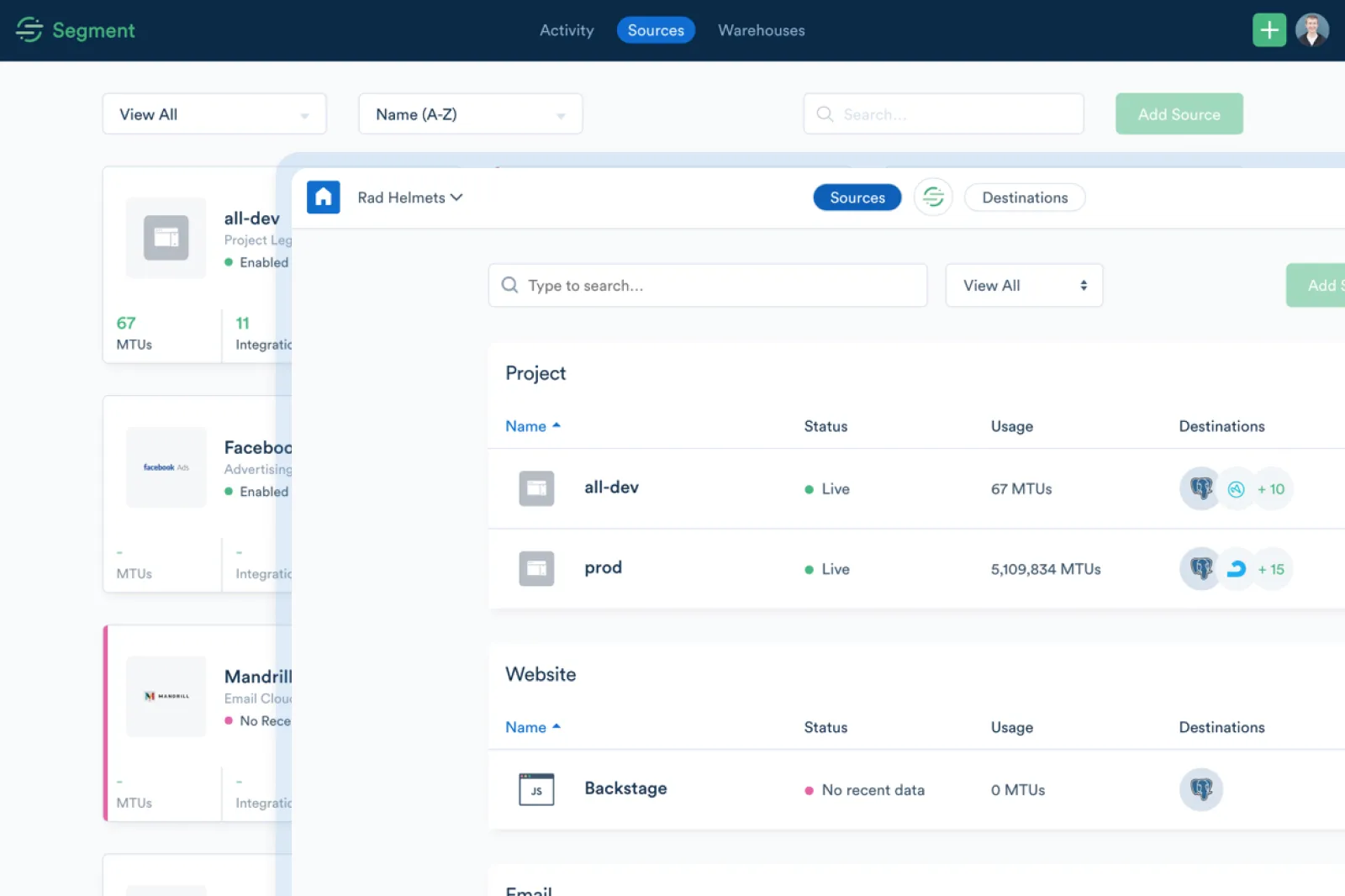Click the Destinations column header in Project table

(1221, 426)
